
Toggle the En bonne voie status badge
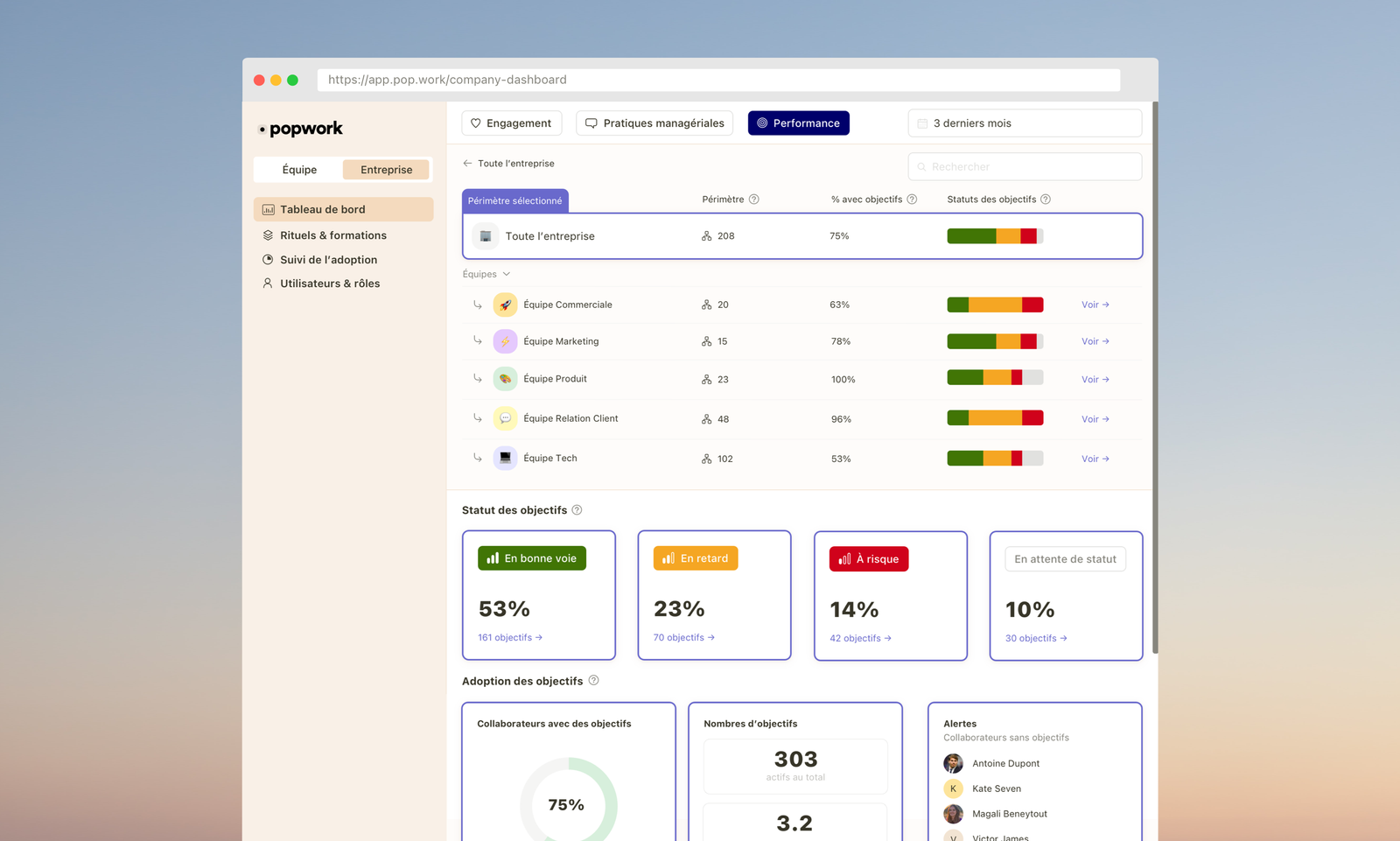point(531,557)
